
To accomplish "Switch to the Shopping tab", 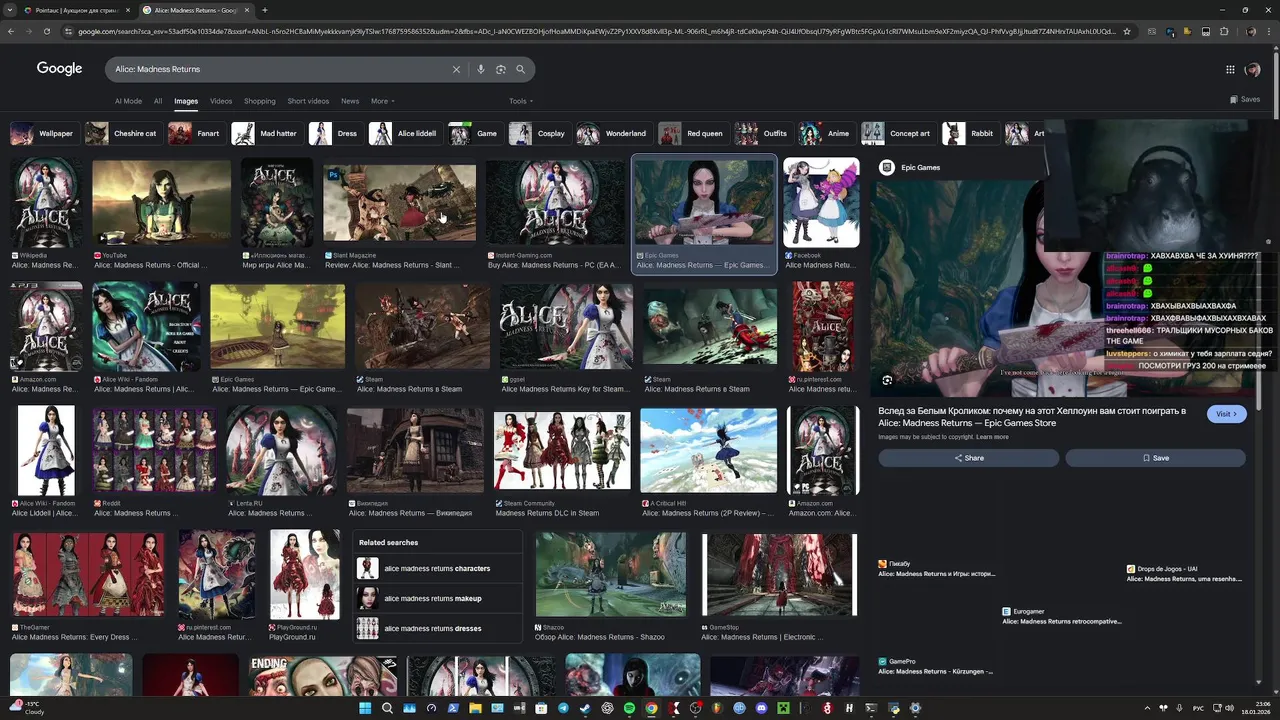I will pyautogui.click(x=259, y=101).
